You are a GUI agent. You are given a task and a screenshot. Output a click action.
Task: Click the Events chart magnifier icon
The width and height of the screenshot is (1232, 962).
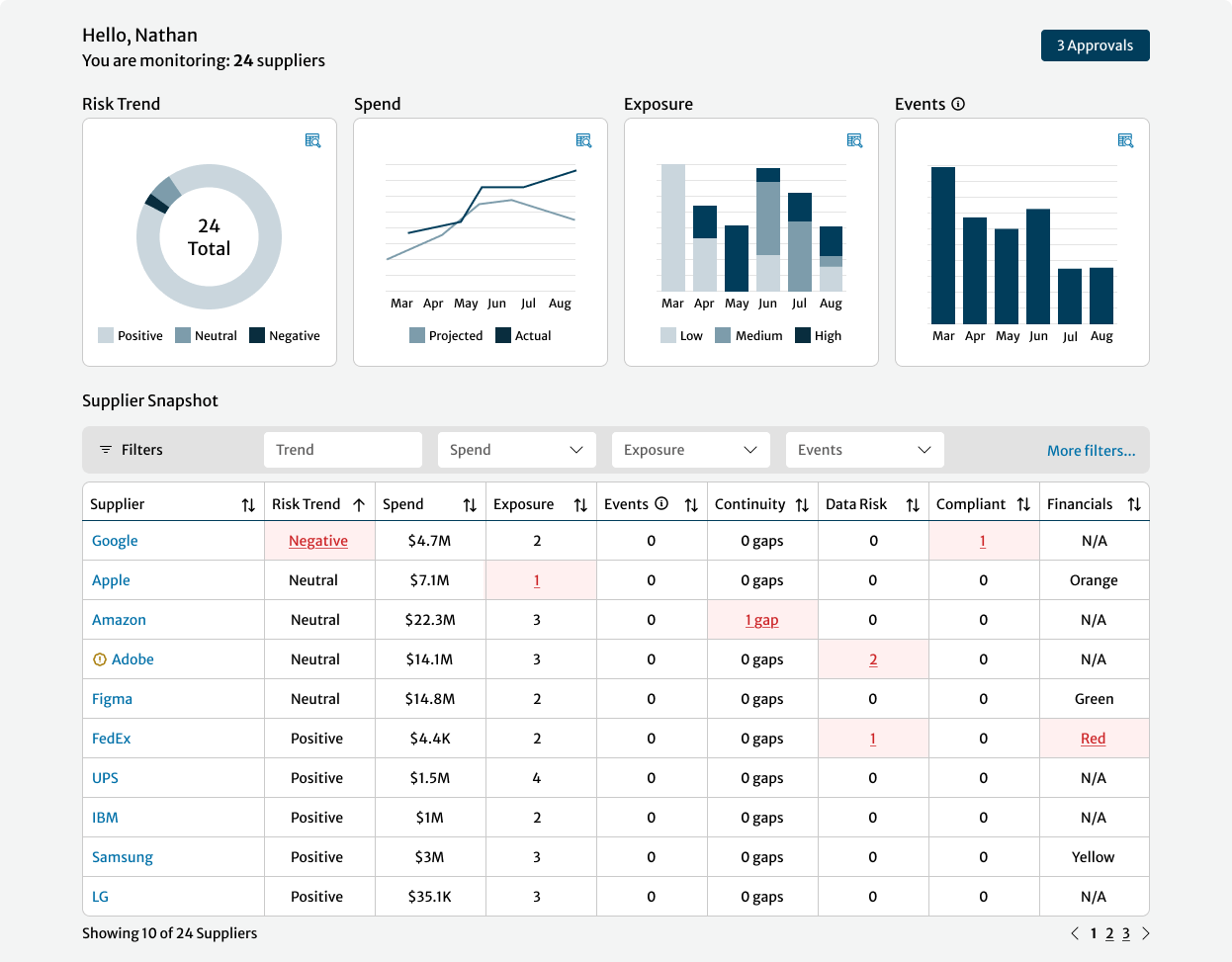[1125, 140]
